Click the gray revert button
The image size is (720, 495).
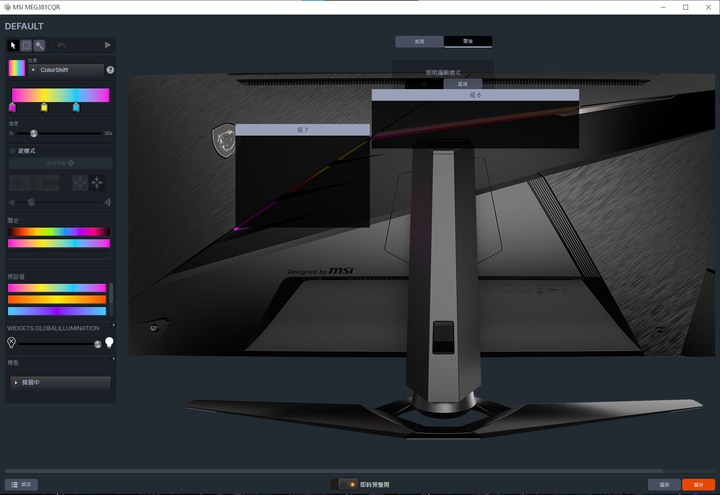click(664, 484)
